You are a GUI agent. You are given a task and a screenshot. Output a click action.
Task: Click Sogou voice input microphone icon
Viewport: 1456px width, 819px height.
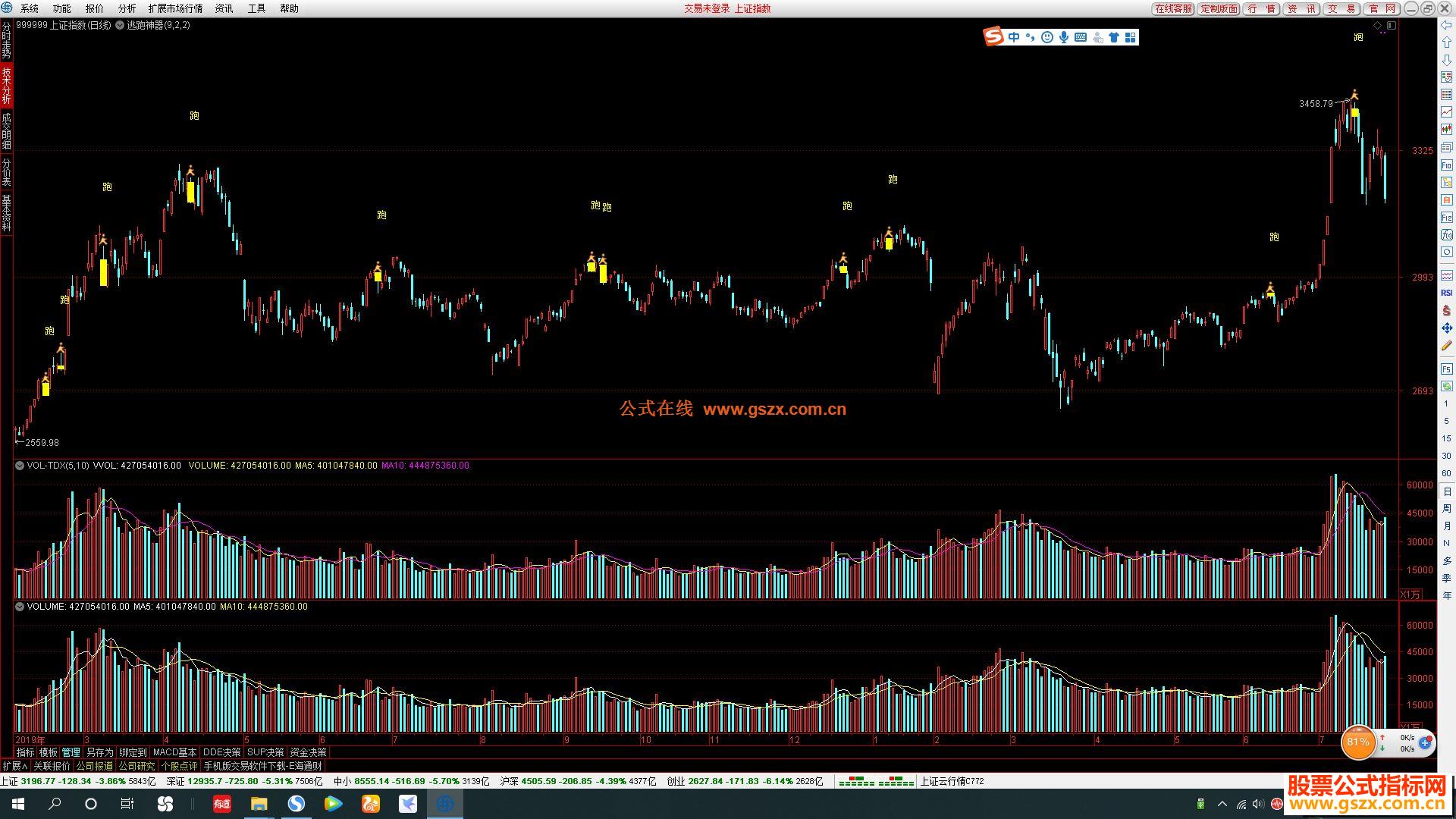click(x=1064, y=37)
